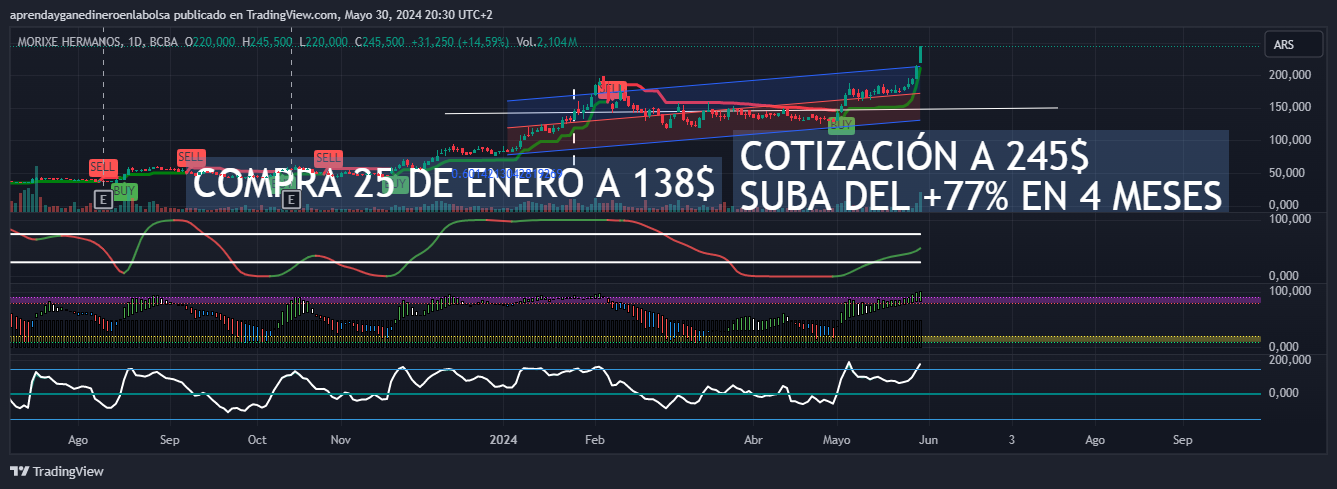Click the earnings E marker near August

pyautogui.click(x=101, y=199)
